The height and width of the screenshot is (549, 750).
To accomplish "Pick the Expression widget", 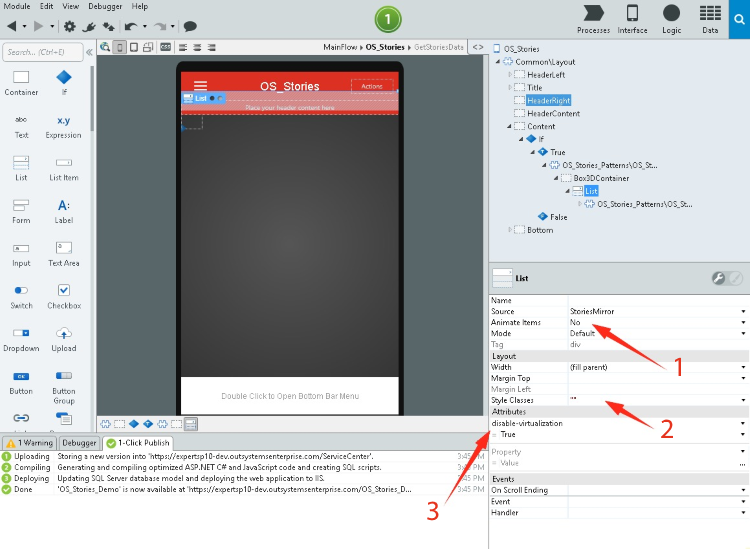I will (x=63, y=125).
